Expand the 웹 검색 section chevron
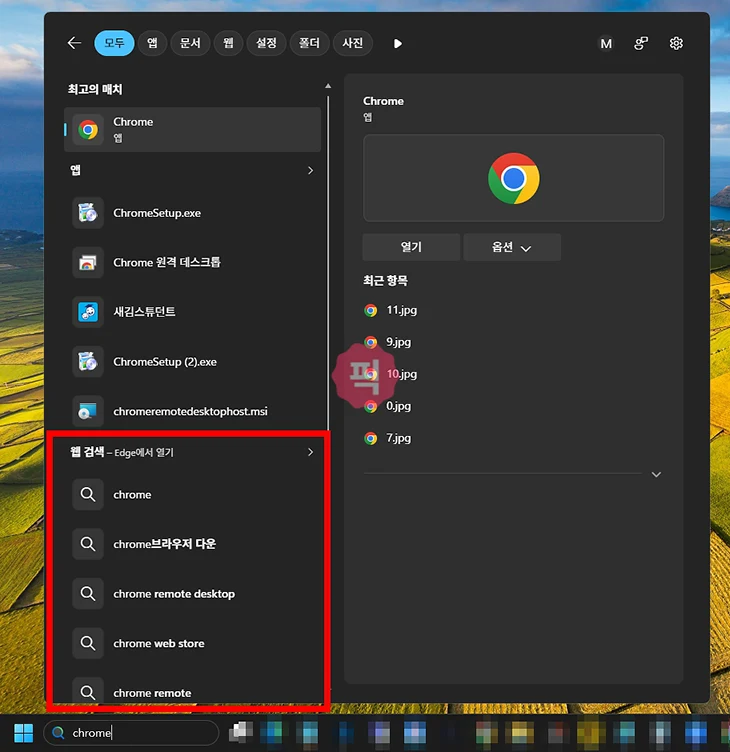This screenshot has height=752, width=730. pyautogui.click(x=310, y=452)
